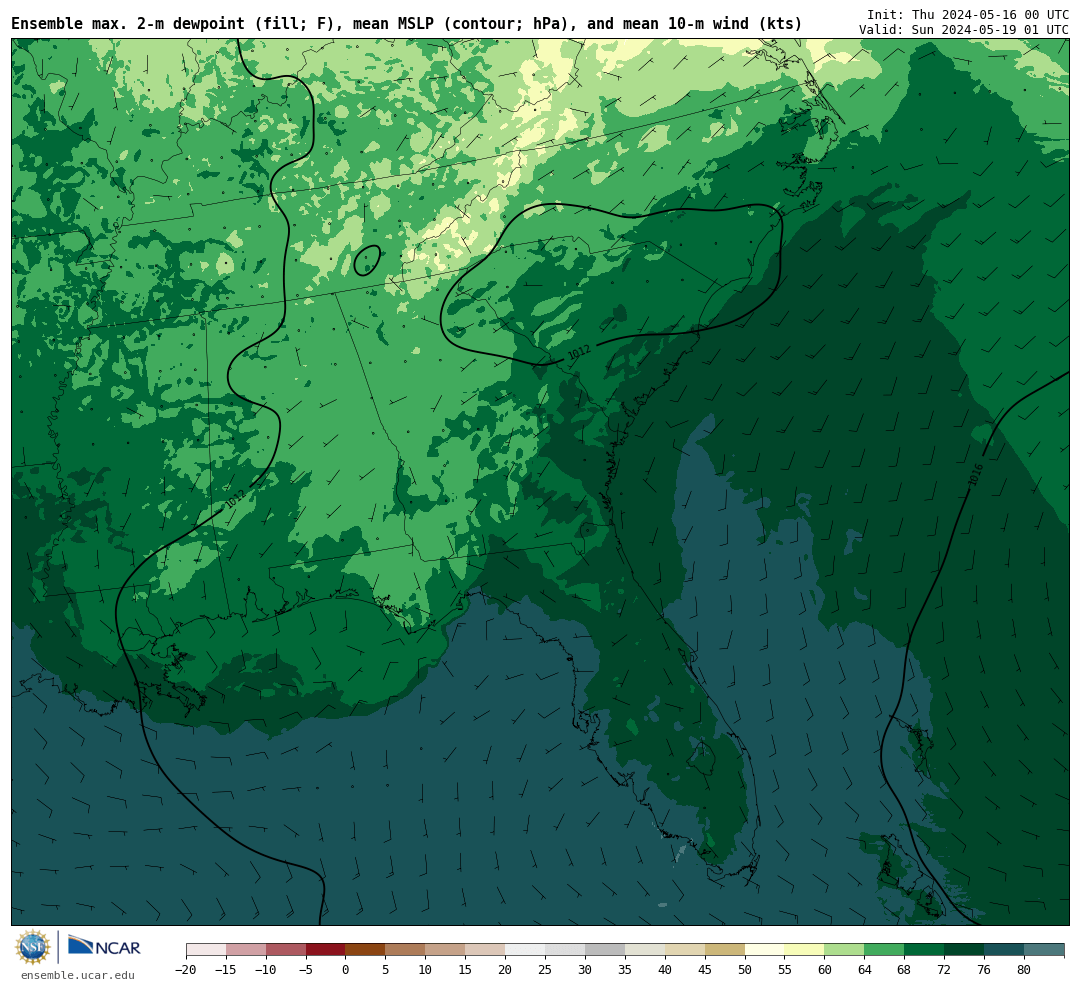Click the colorbar swatch between 20 and 25

click(526, 949)
